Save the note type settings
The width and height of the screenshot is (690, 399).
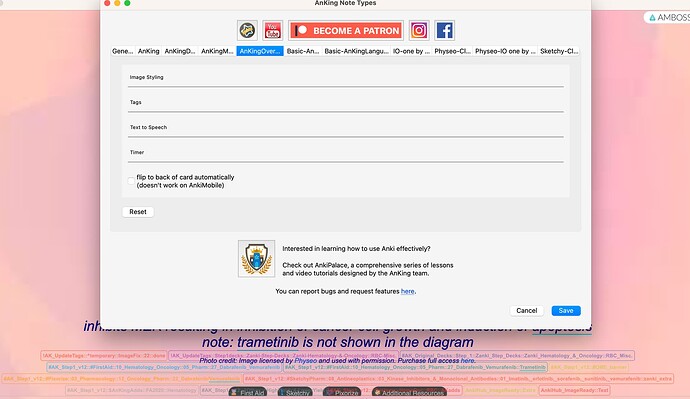click(566, 311)
